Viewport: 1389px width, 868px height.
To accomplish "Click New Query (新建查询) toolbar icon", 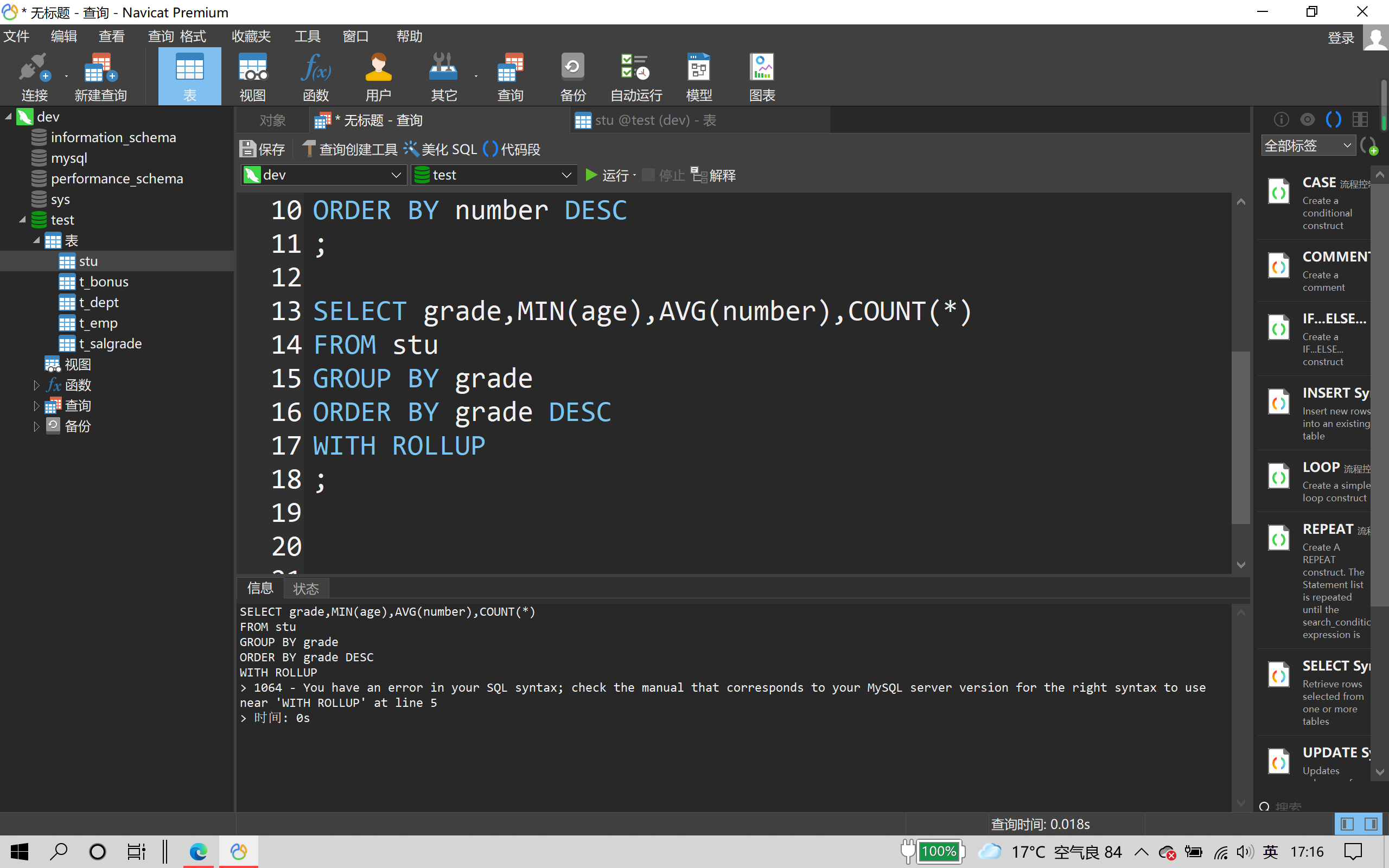I will pyautogui.click(x=100, y=78).
